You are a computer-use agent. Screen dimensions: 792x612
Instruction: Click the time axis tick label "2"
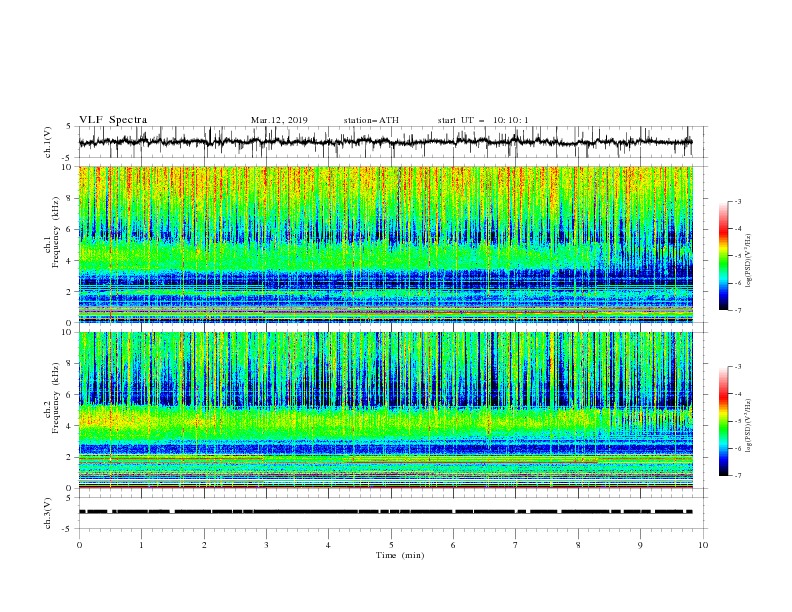tap(204, 545)
